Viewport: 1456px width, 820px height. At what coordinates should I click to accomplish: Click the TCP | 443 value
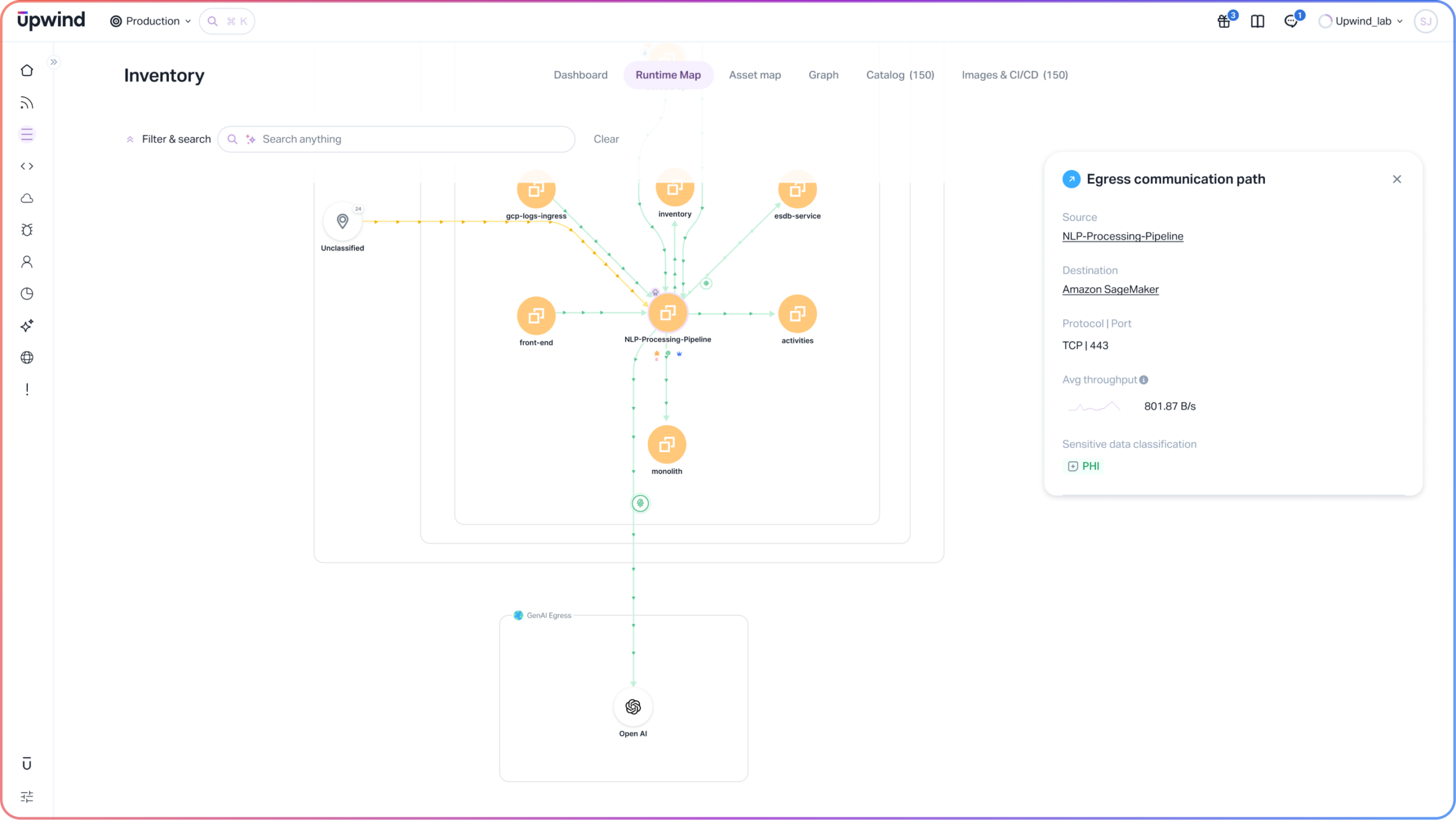click(1085, 345)
